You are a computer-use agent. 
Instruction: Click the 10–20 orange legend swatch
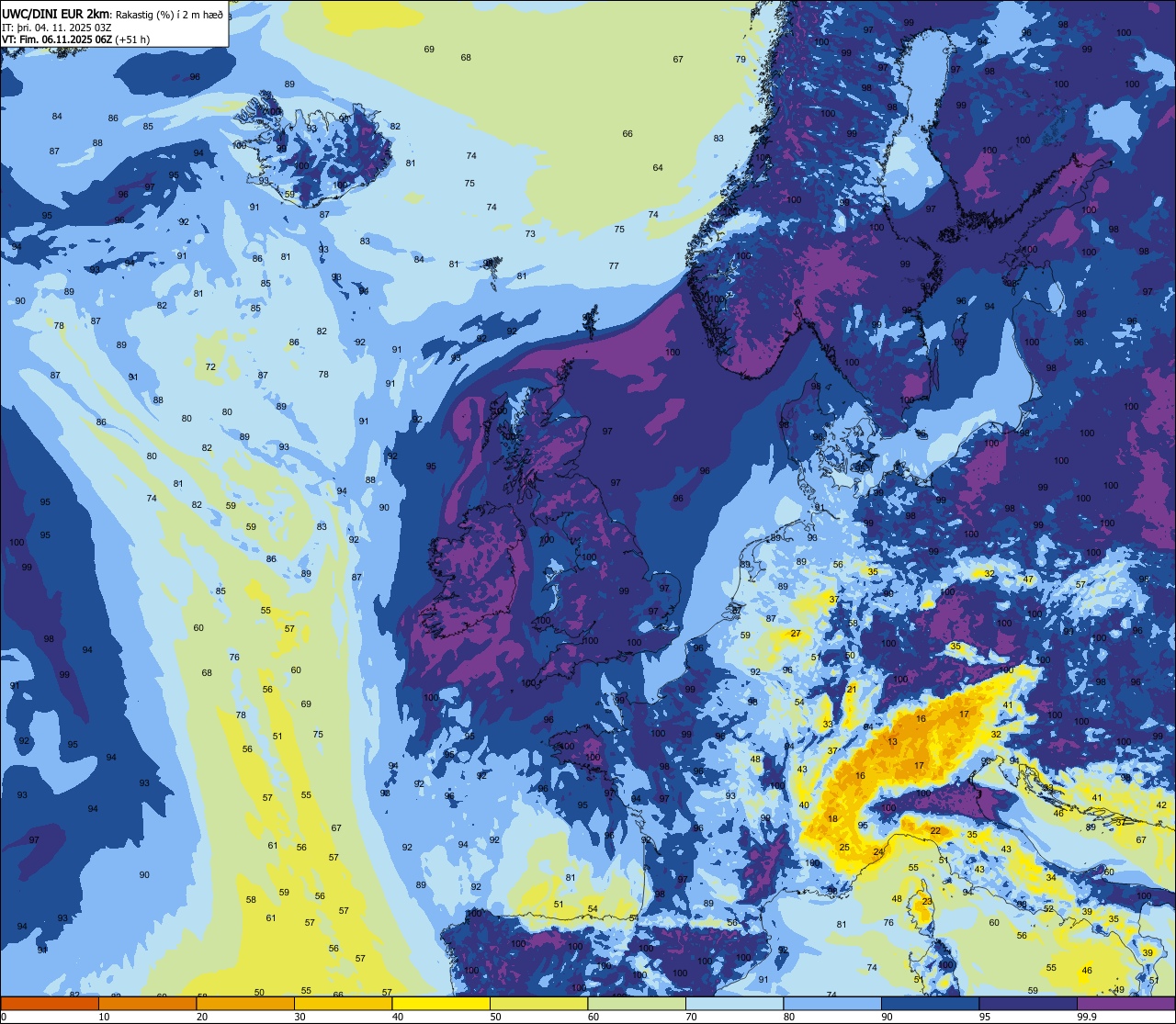coord(147,1003)
